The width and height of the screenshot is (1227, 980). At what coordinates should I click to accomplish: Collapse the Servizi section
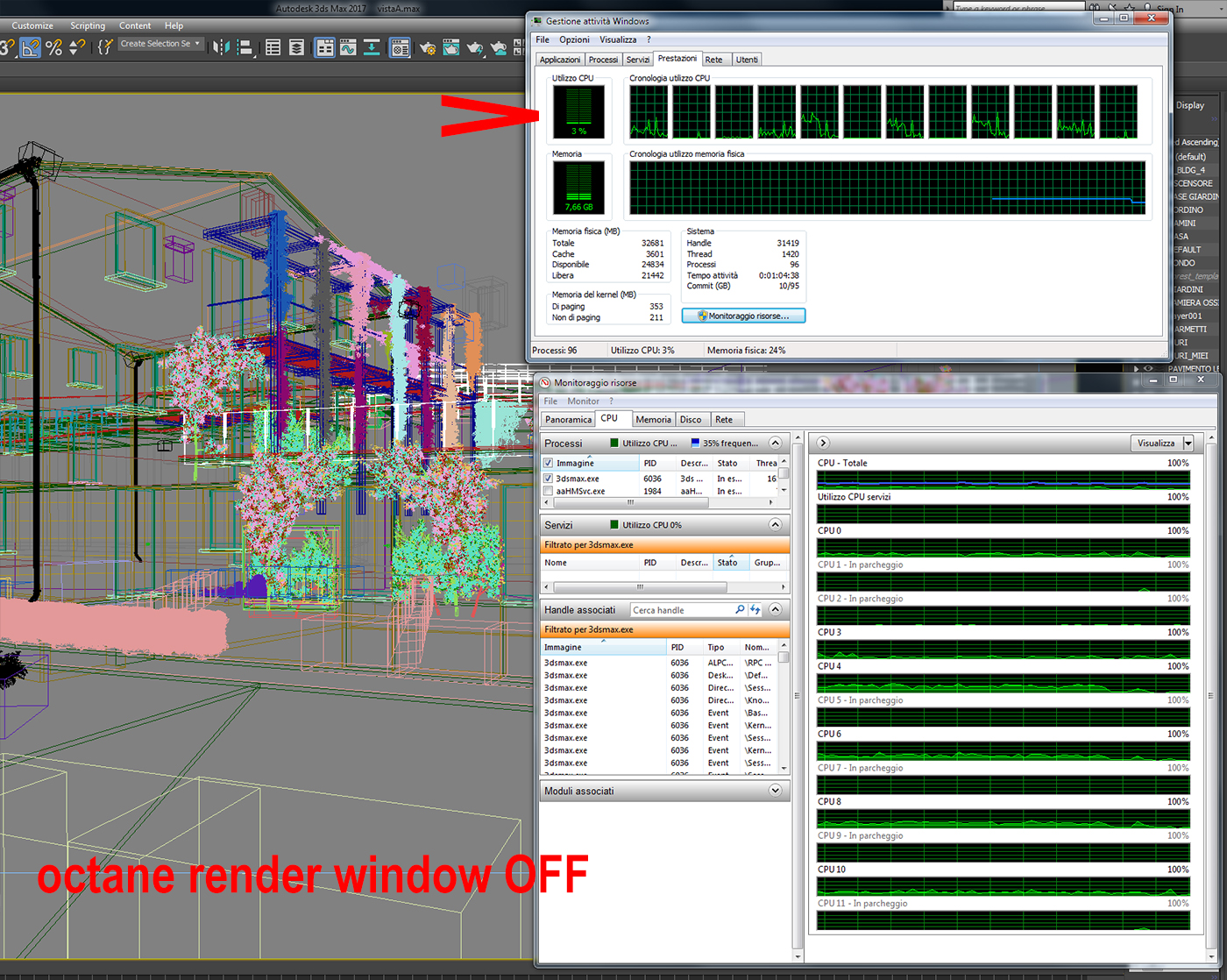click(x=775, y=525)
